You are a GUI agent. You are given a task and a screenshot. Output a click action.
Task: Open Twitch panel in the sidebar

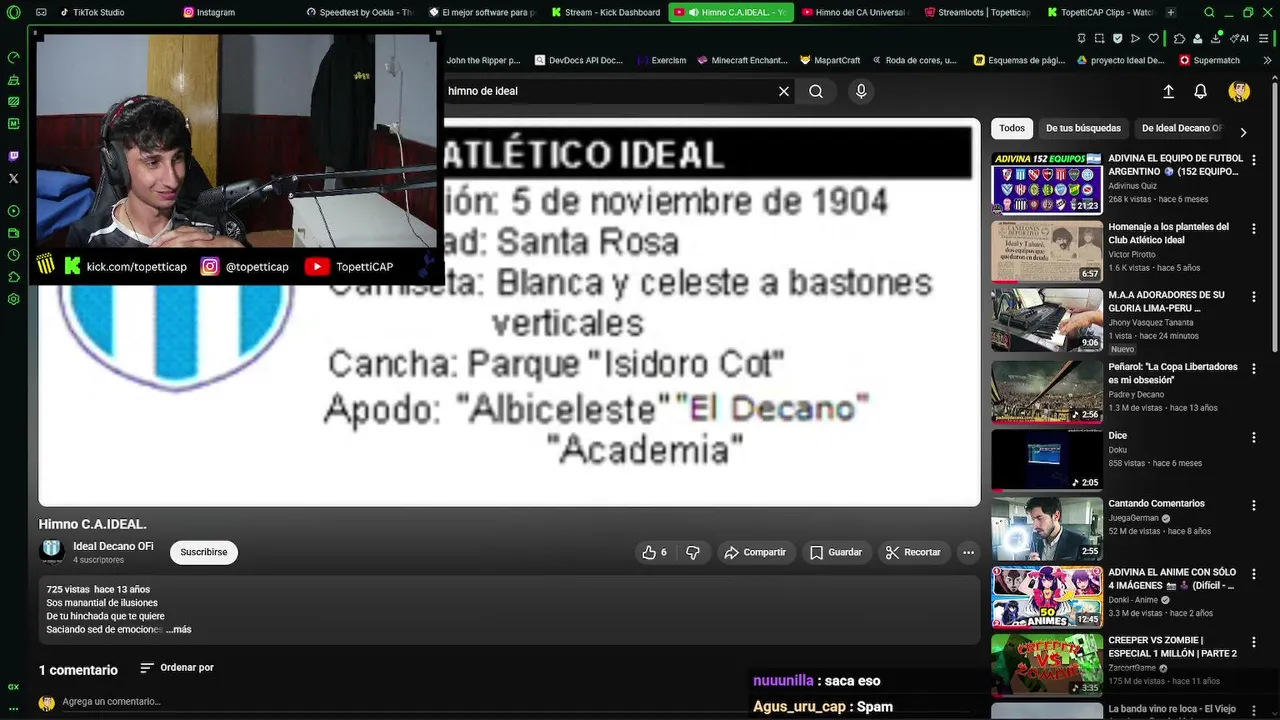[13, 156]
